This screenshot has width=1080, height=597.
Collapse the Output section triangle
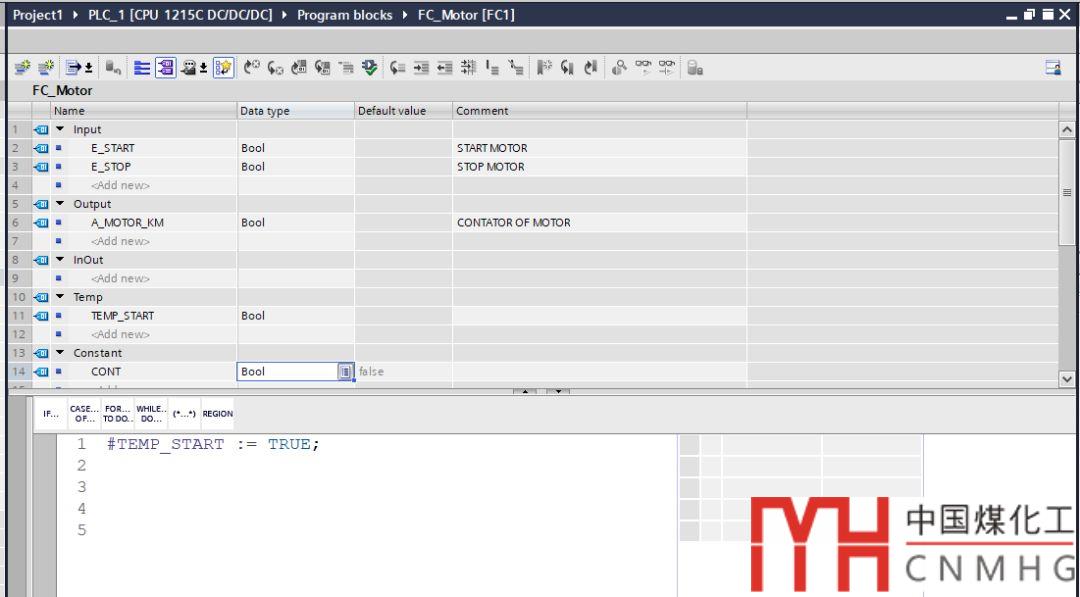click(60, 203)
